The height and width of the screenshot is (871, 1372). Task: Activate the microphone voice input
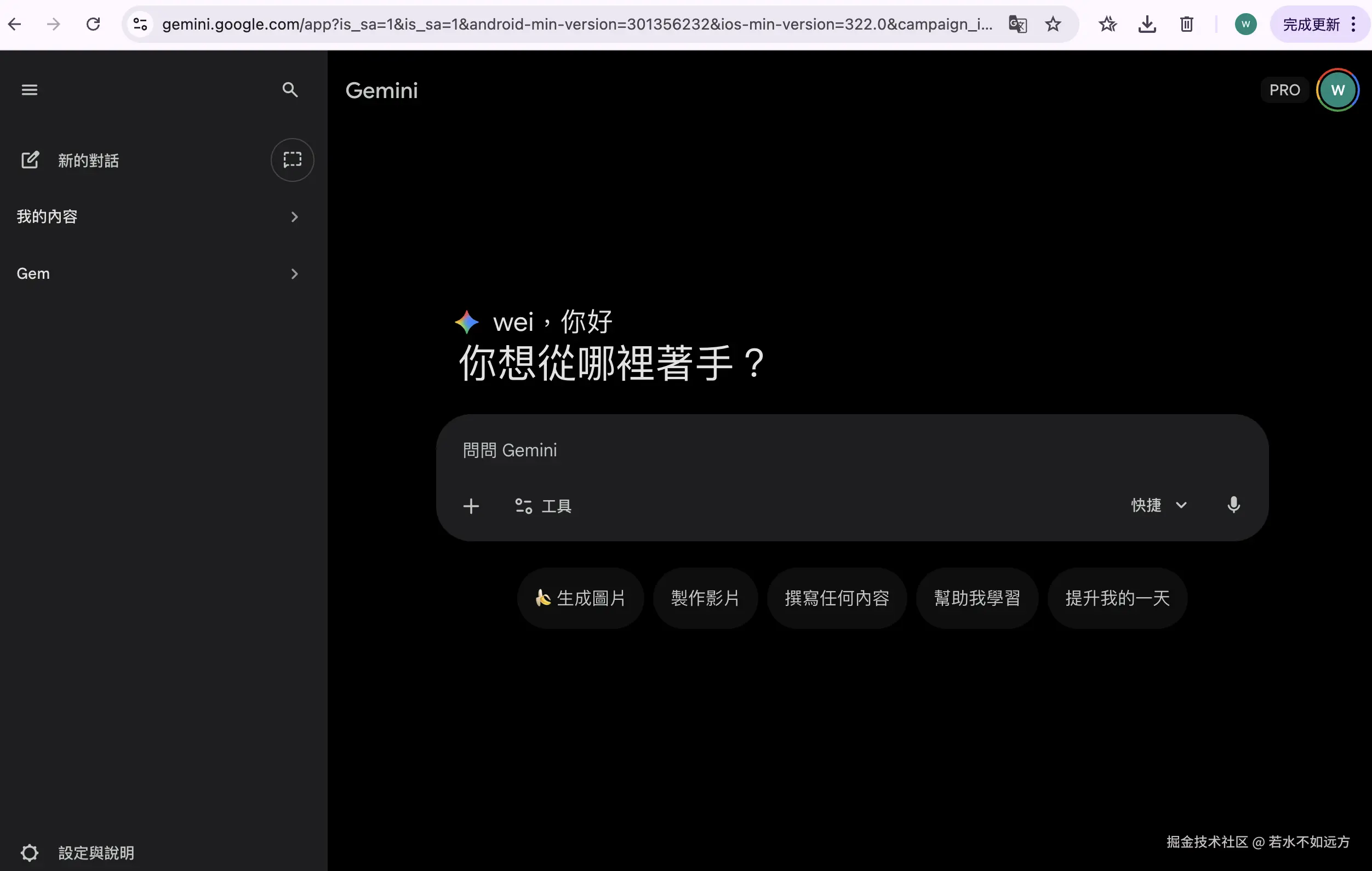click(1233, 505)
